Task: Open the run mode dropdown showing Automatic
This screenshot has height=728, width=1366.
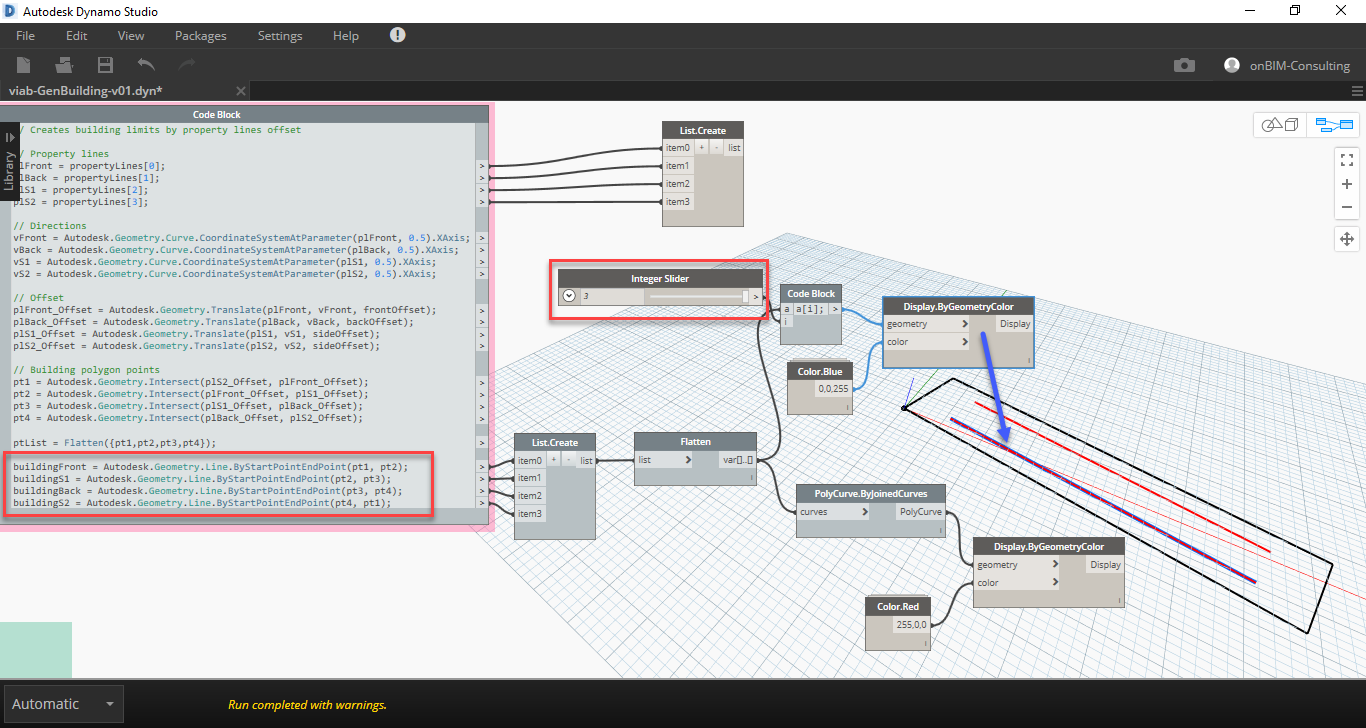Action: [x=63, y=704]
